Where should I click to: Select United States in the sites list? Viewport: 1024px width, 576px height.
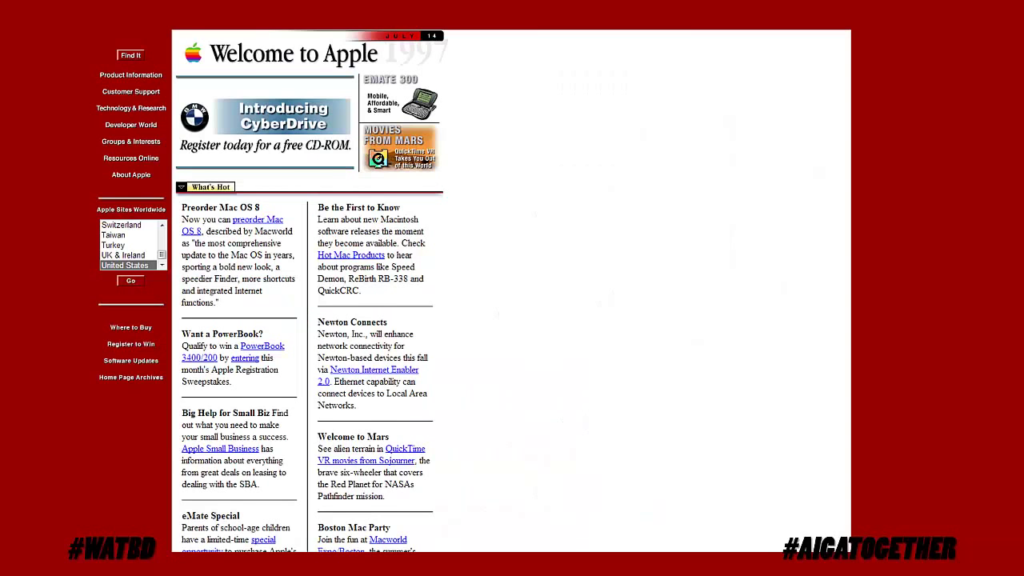click(x=129, y=266)
